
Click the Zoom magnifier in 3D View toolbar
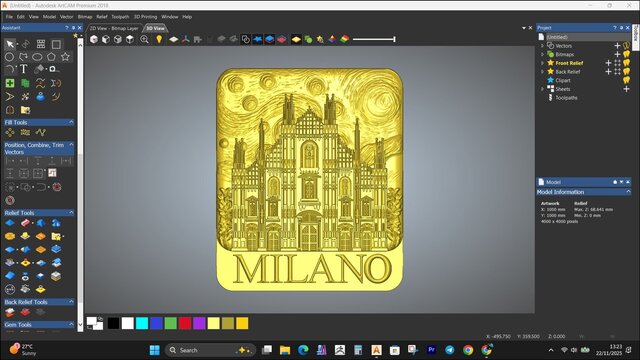pyautogui.click(x=144, y=39)
